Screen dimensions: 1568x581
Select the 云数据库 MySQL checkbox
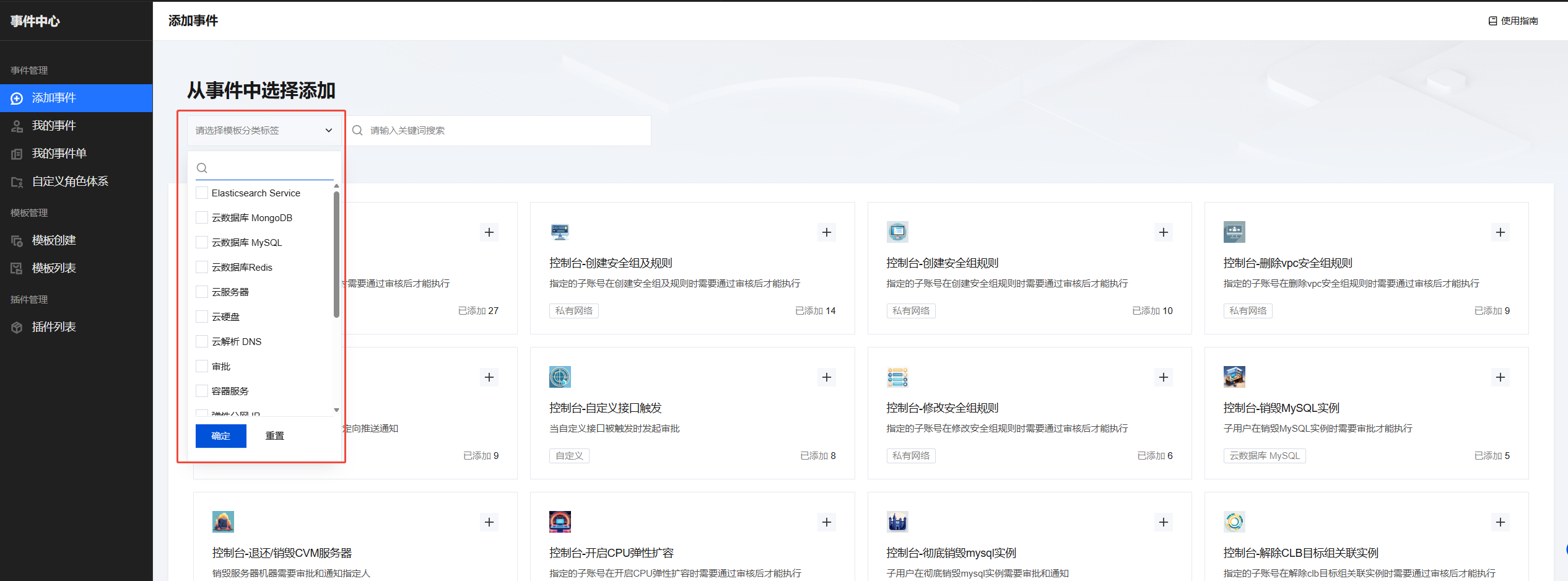tap(202, 242)
